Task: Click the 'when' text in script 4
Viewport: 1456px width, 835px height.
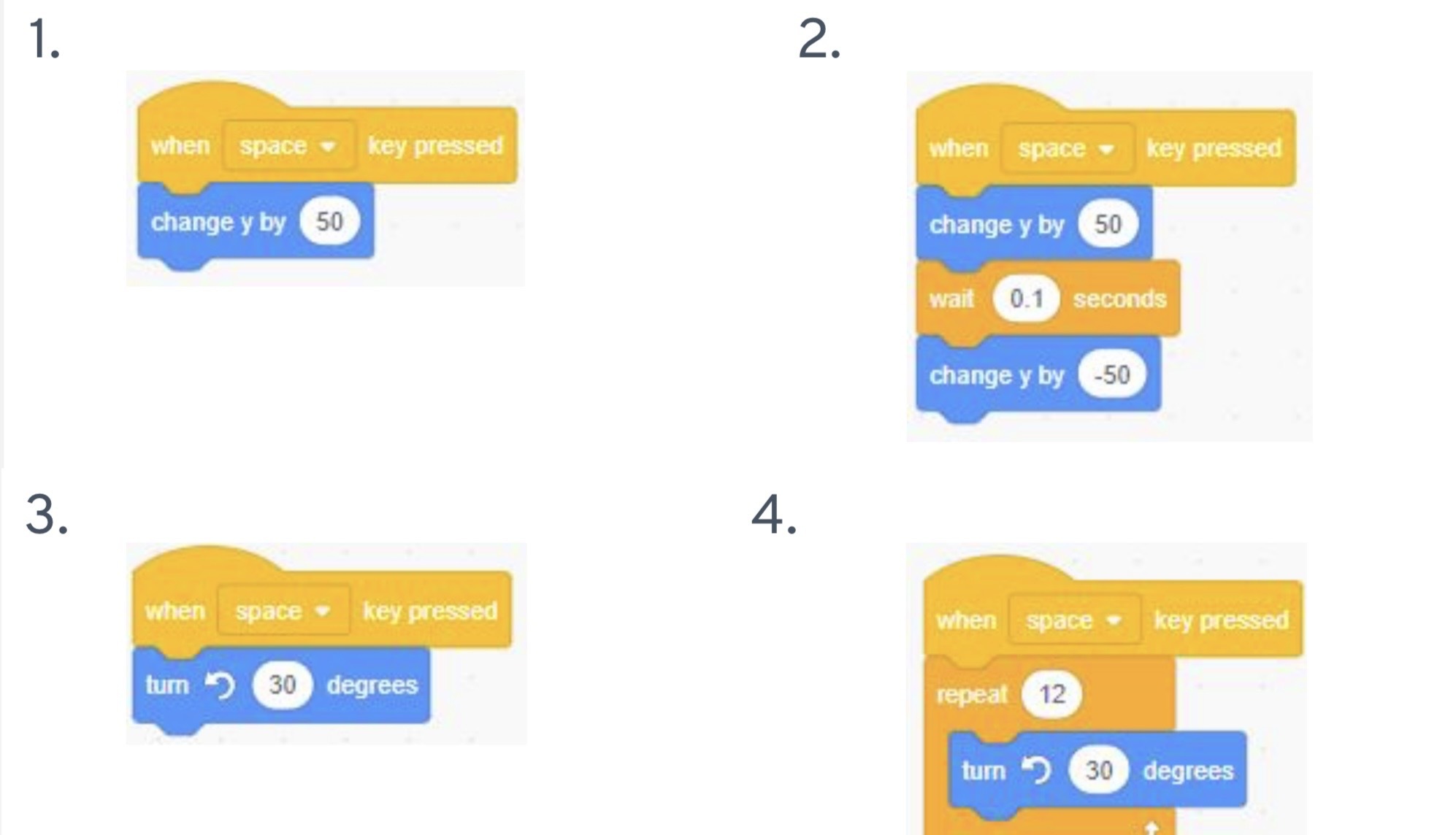Action: coord(965,620)
